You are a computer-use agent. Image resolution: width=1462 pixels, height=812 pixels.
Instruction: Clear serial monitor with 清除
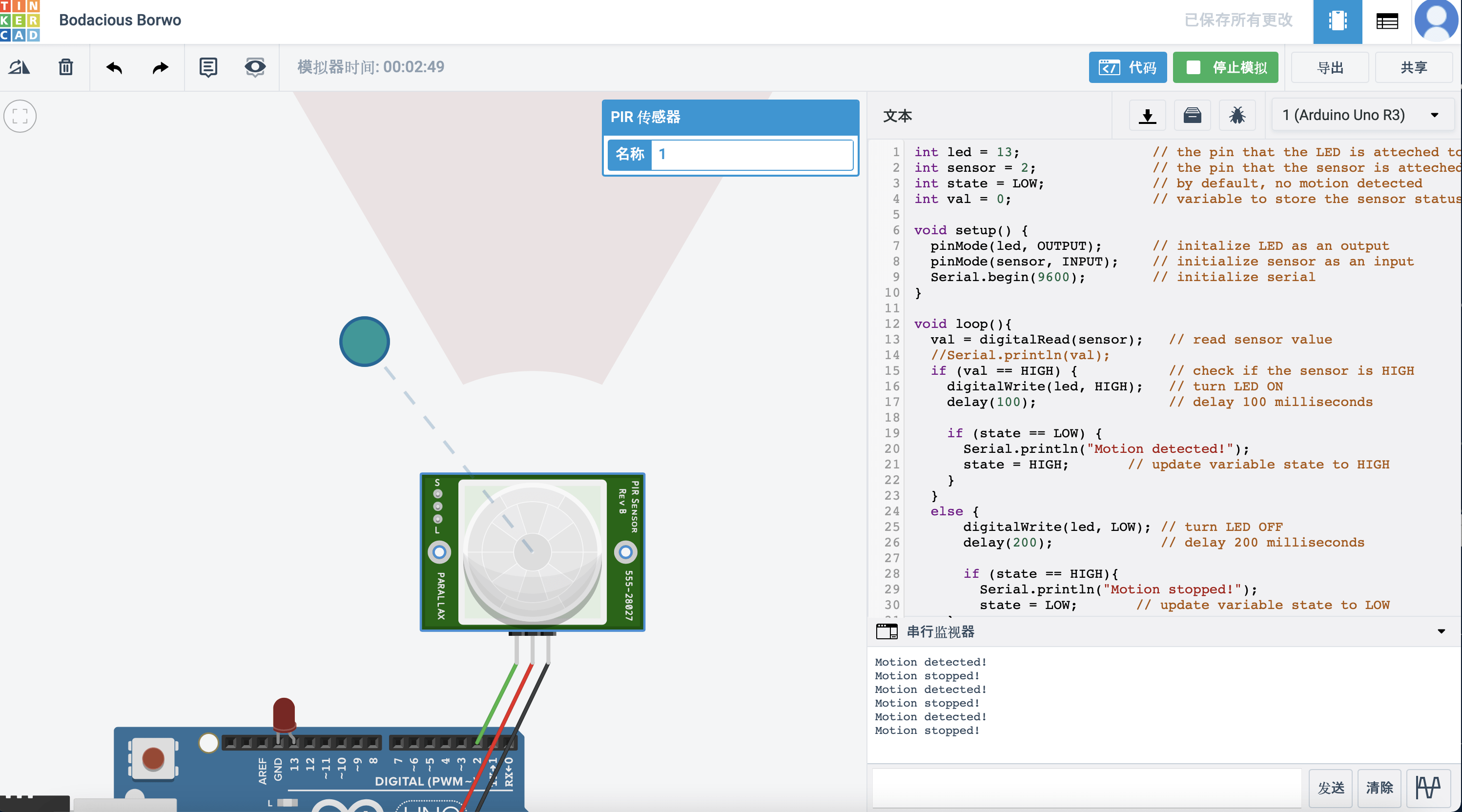click(x=1379, y=788)
